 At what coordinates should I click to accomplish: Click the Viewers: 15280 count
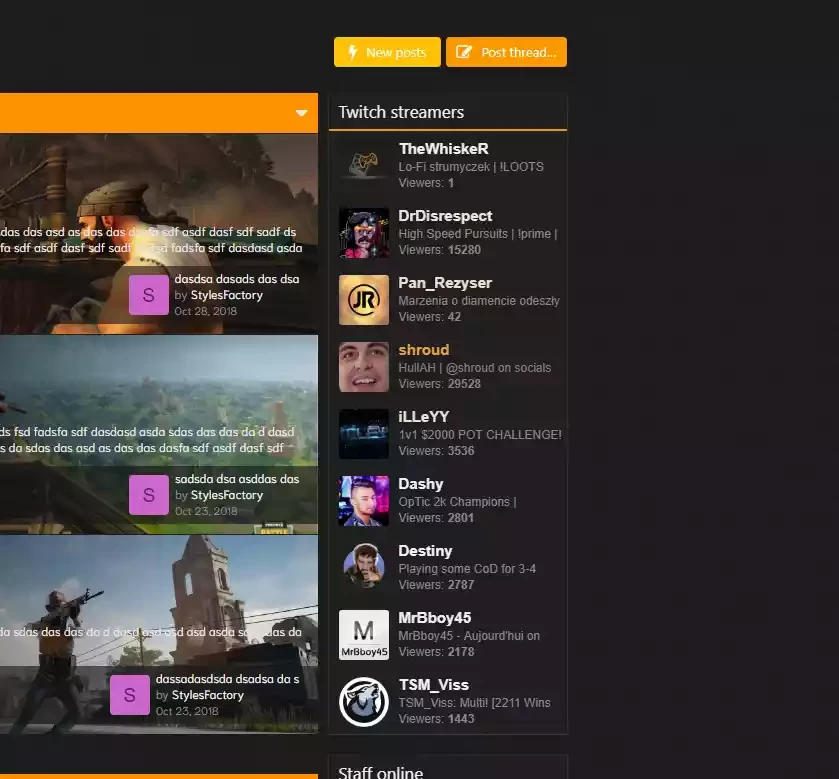pyautogui.click(x=439, y=250)
